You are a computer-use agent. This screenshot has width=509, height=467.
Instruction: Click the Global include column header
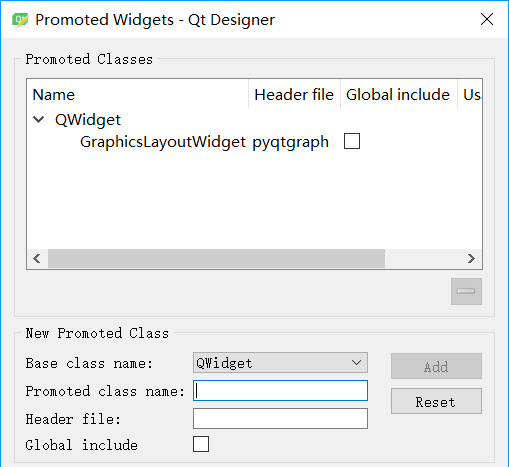pyautogui.click(x=399, y=94)
